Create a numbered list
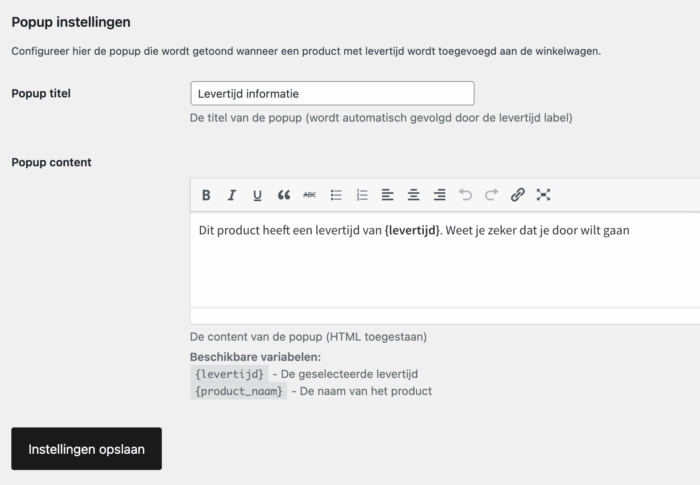 tap(362, 195)
